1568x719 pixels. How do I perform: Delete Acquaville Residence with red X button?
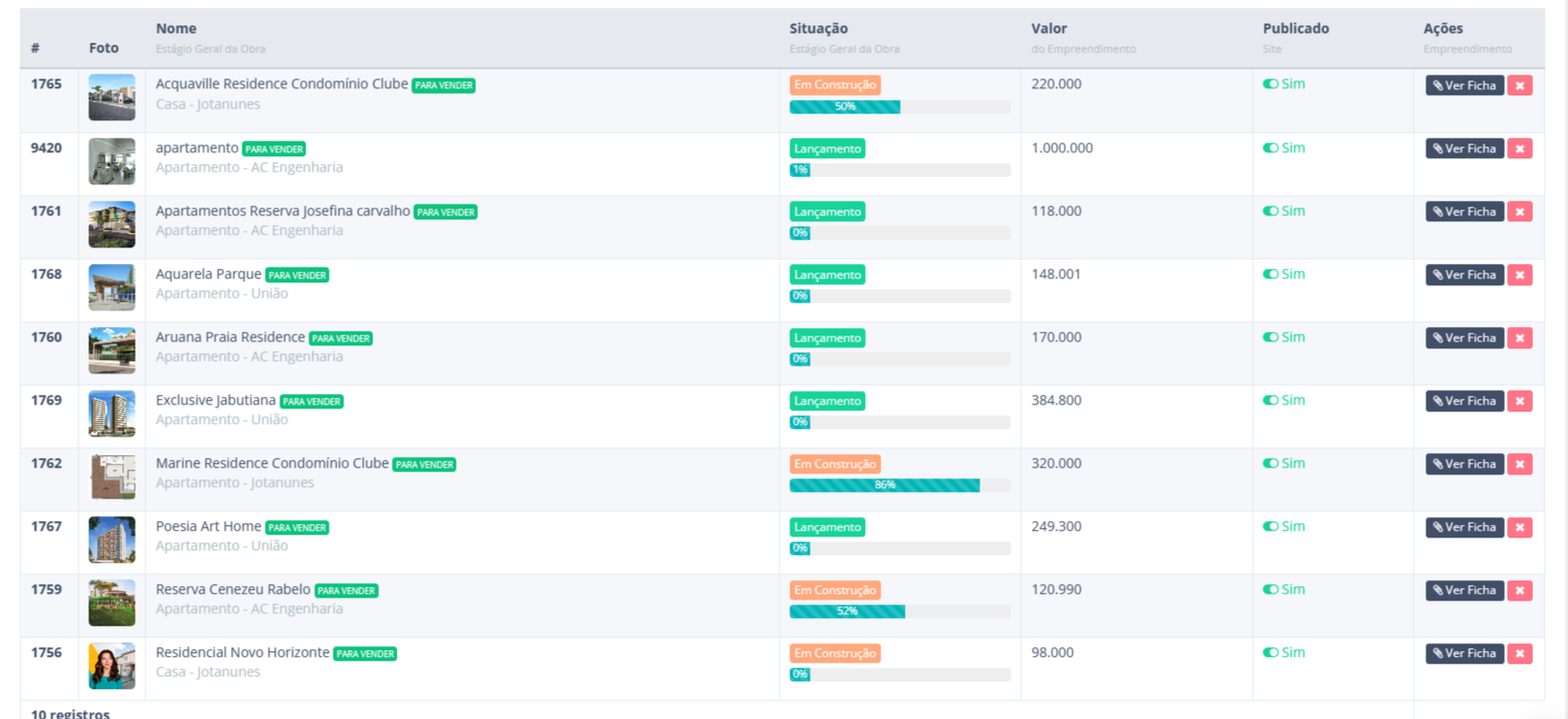point(1520,85)
